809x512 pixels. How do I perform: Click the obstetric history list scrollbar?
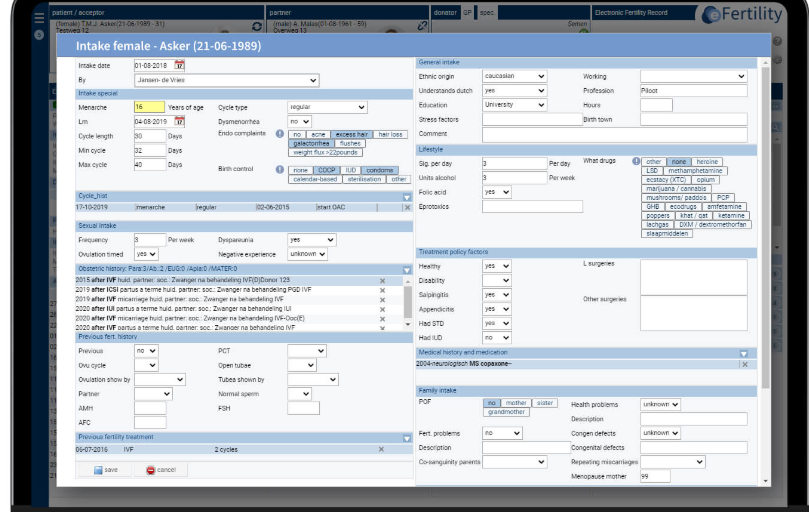click(x=407, y=302)
